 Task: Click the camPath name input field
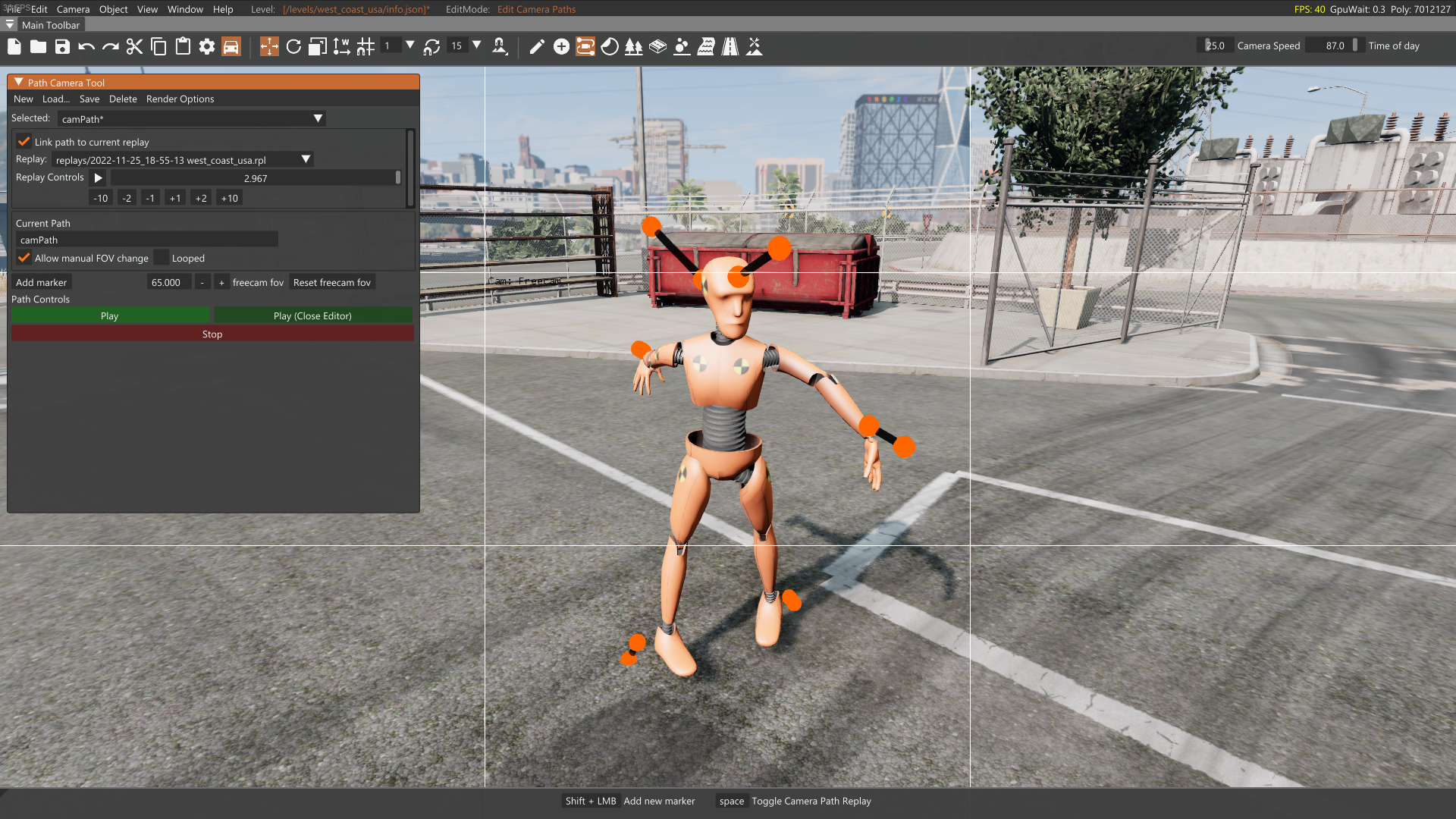click(146, 240)
